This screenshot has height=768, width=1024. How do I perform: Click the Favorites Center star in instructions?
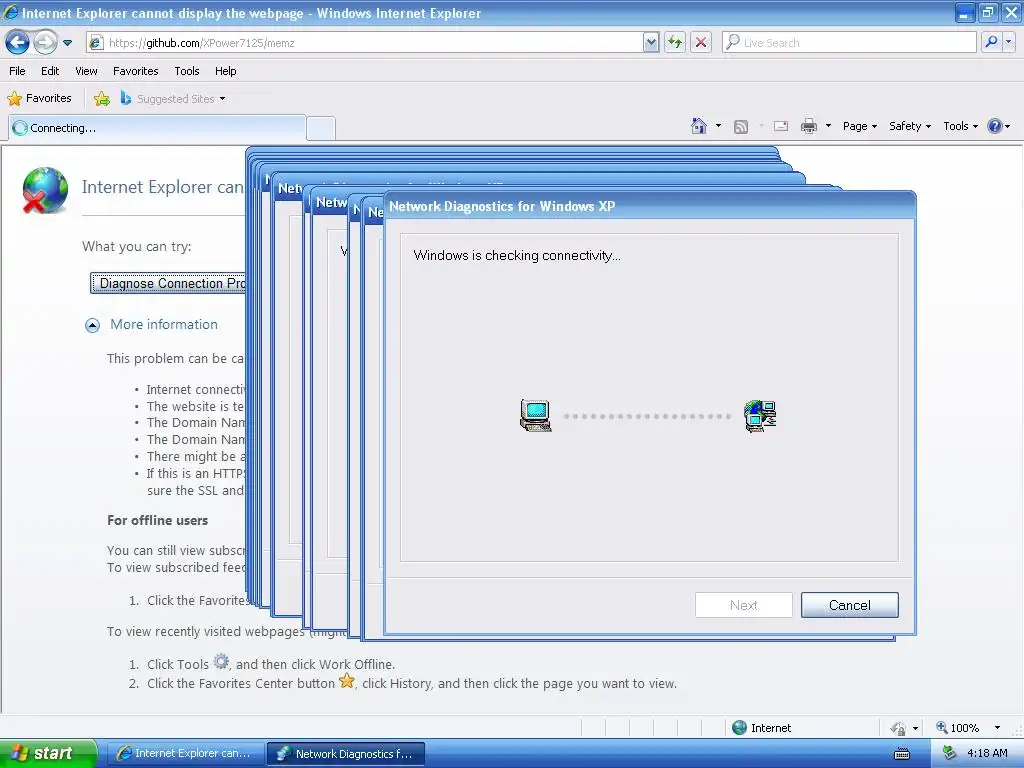347,681
